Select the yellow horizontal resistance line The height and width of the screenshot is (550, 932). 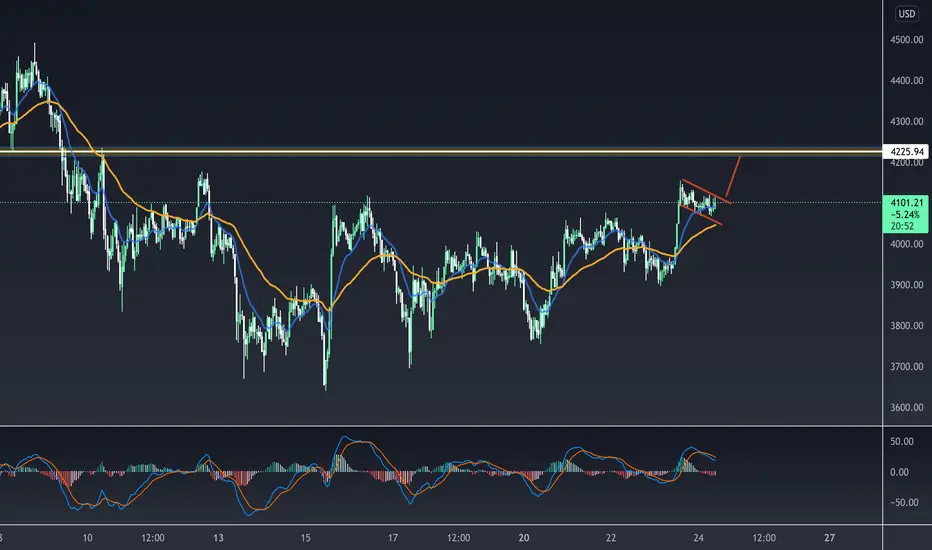[441, 152]
